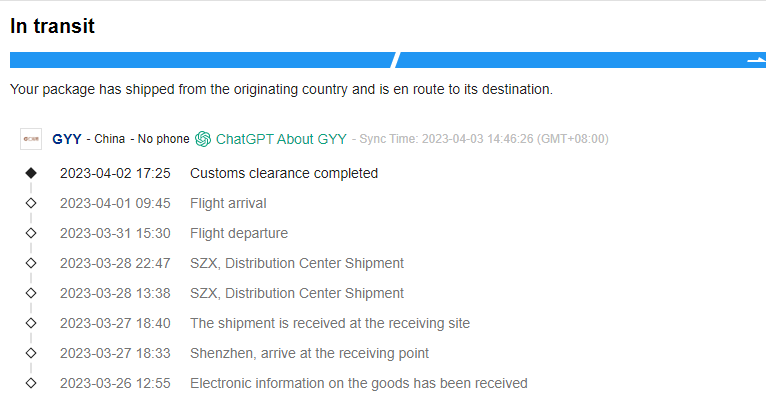Screen dimensions: 766x402
Task: Click the diamond marker for the 13:38 SZX shipment
Action: coord(31,293)
